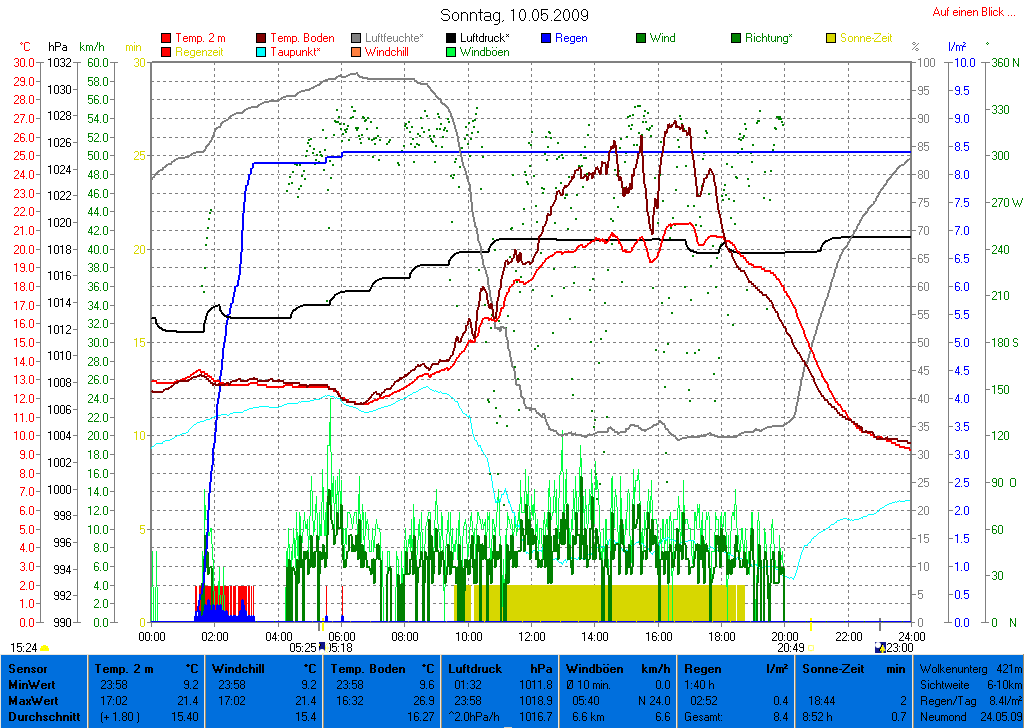1024x728 pixels.
Task: Click the sunset marker at 20:49
Action: click(810, 647)
